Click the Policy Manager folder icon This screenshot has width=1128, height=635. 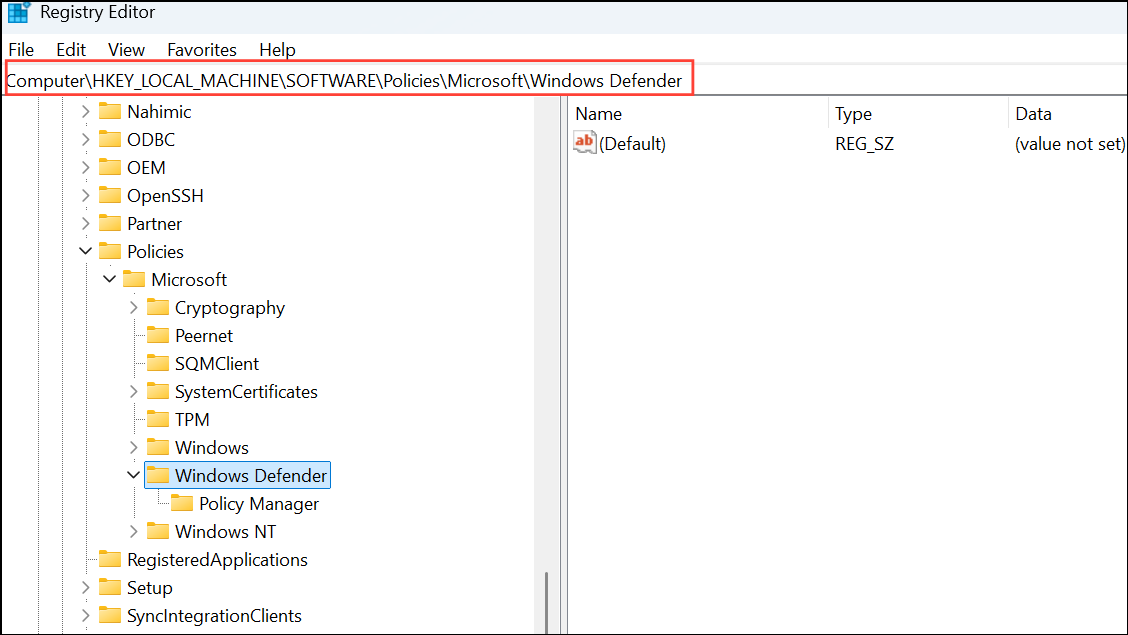[182, 503]
